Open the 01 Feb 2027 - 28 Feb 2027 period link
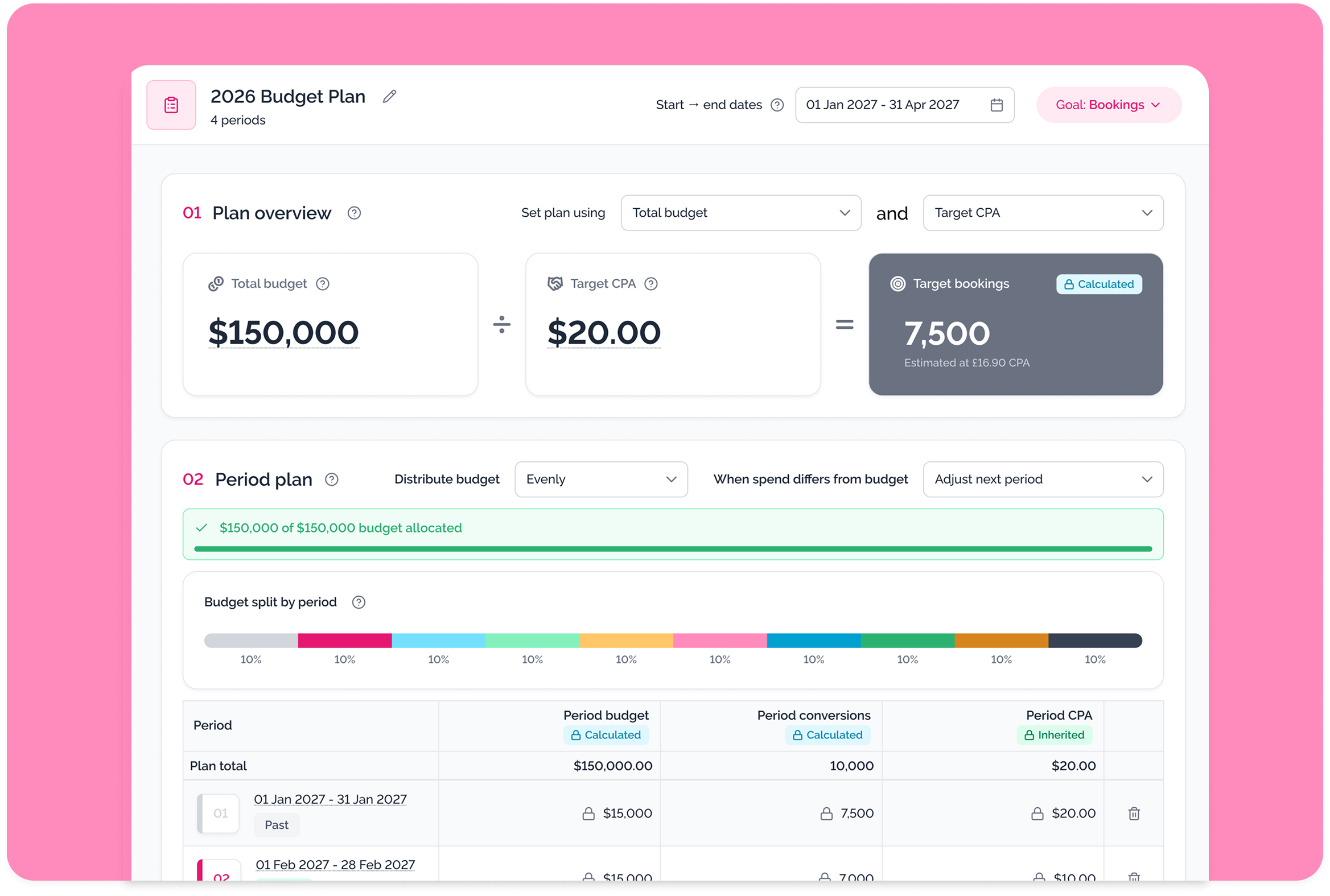The image size is (1330, 896). tap(336, 865)
